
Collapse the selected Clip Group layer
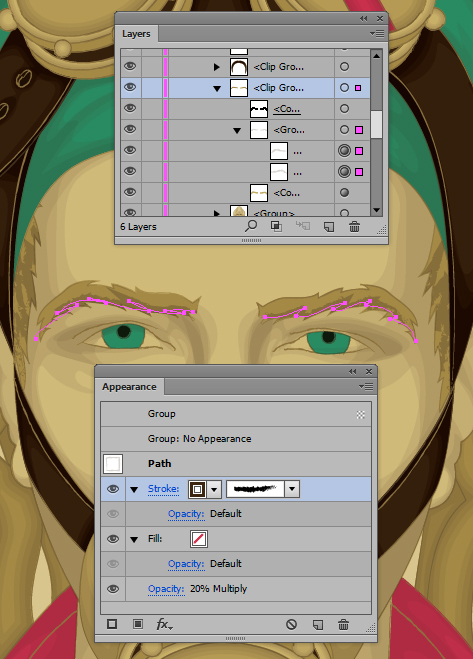(x=217, y=88)
